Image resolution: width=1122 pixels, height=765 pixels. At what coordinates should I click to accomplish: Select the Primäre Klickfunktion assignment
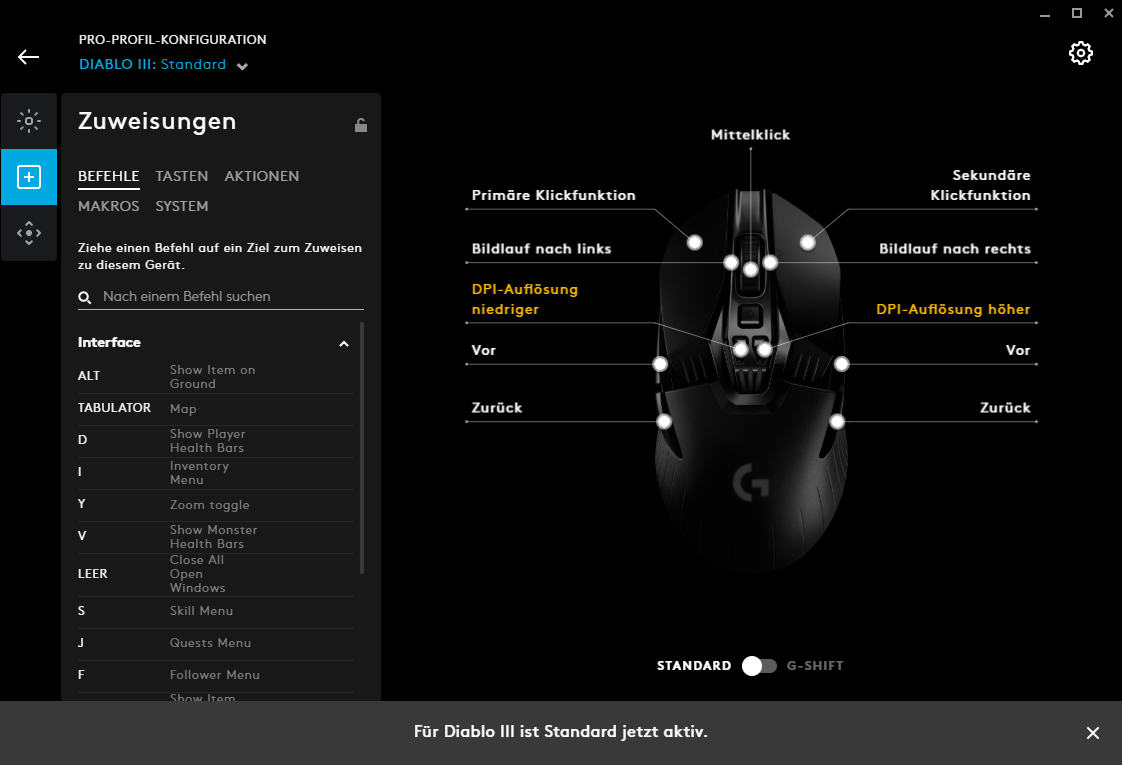[x=553, y=195]
